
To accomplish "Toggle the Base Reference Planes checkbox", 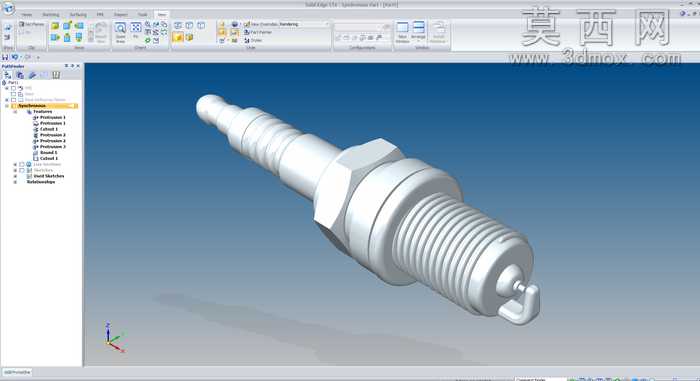I will 13,100.
